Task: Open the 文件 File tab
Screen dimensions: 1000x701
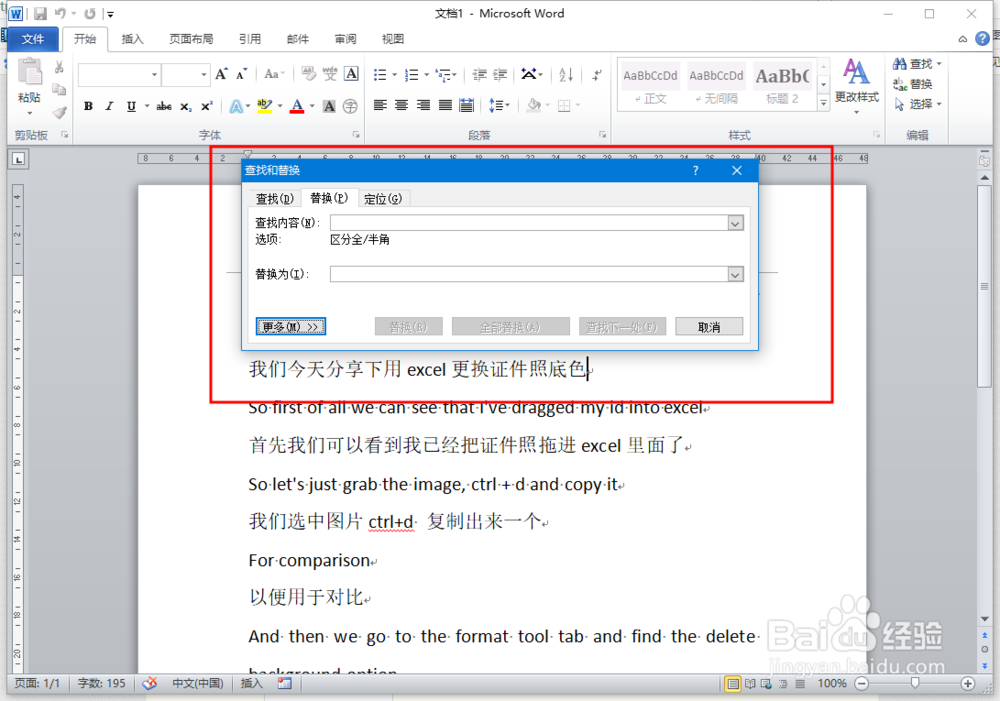Action: (x=33, y=39)
